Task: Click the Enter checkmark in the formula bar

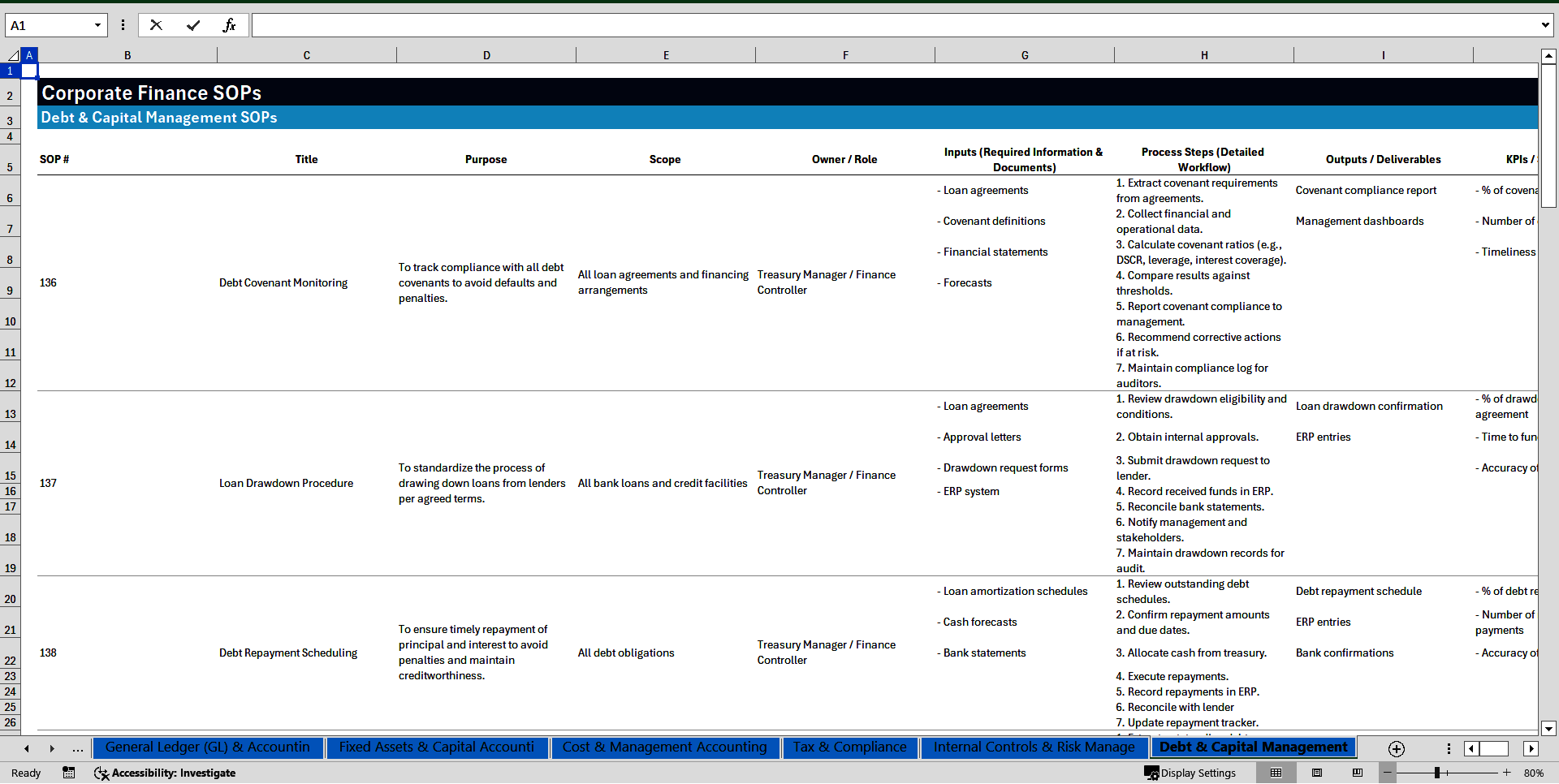Action: (193, 25)
